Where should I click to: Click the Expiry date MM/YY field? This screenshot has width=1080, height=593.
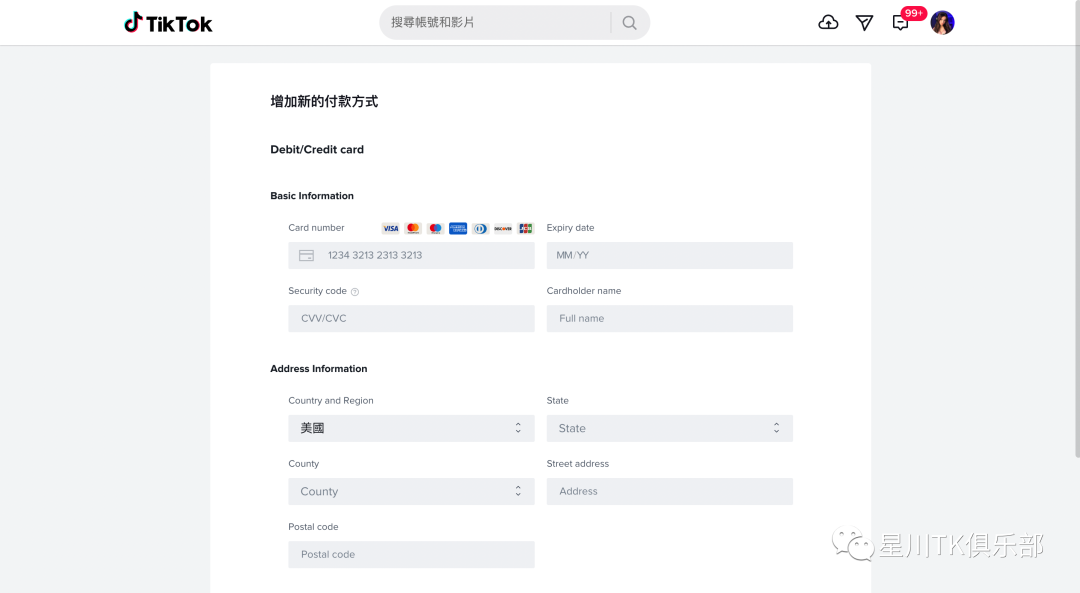click(669, 255)
